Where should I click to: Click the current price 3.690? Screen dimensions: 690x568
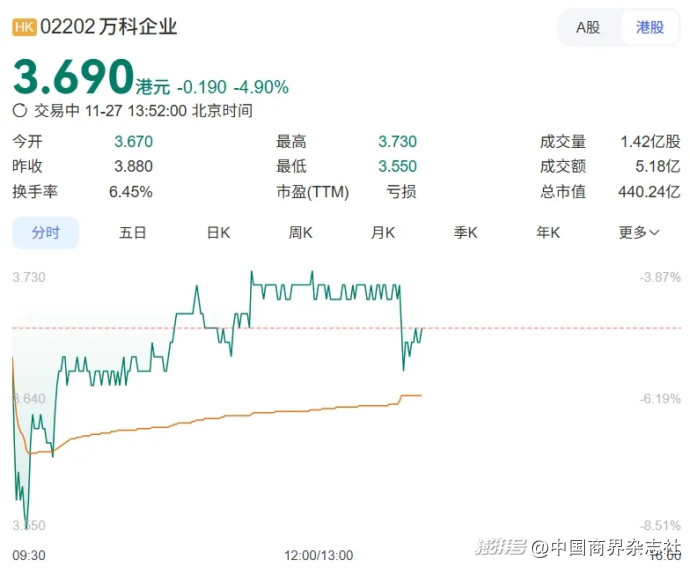coord(73,77)
